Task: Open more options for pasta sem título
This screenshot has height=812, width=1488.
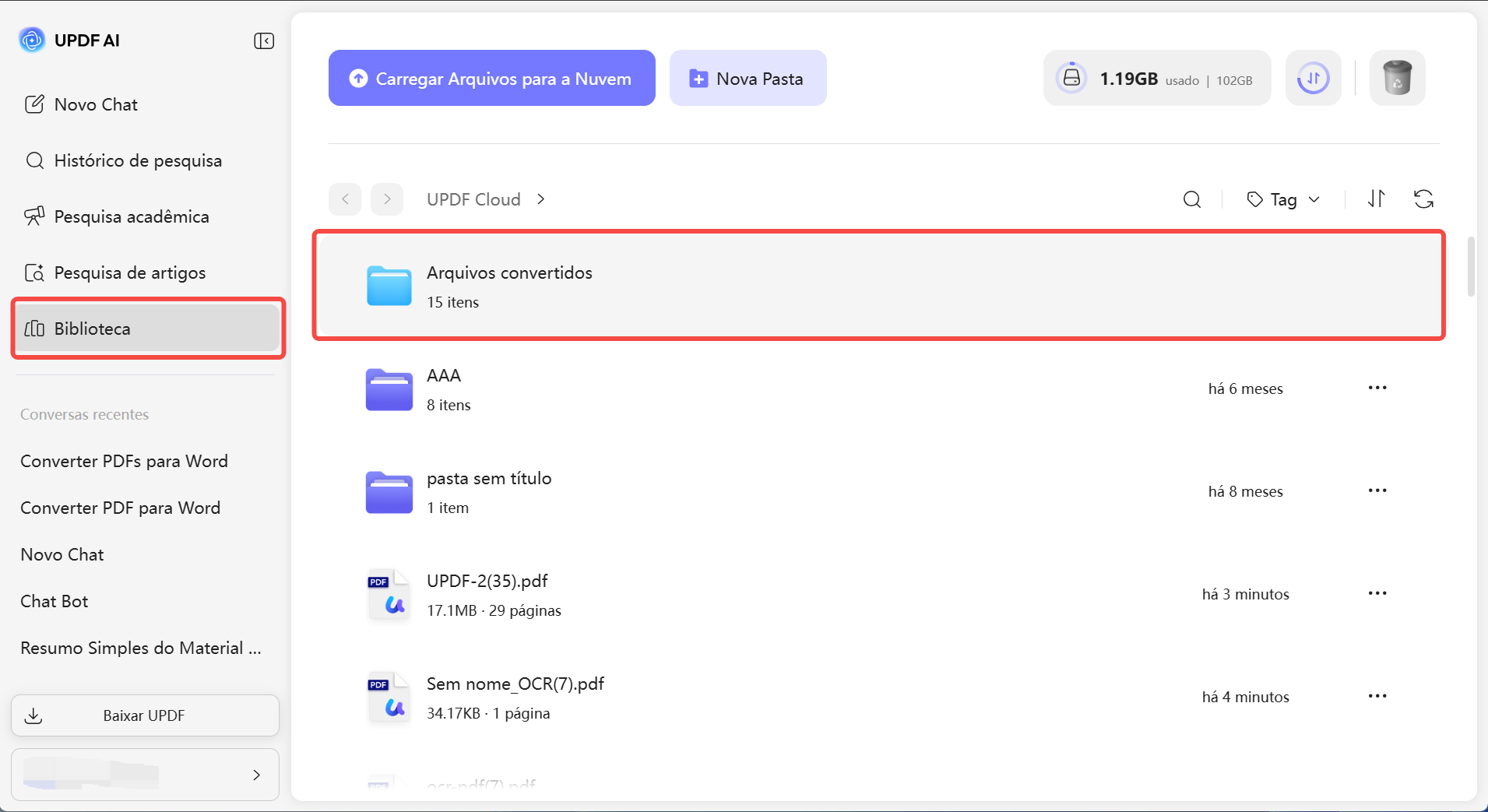Action: pos(1377,490)
